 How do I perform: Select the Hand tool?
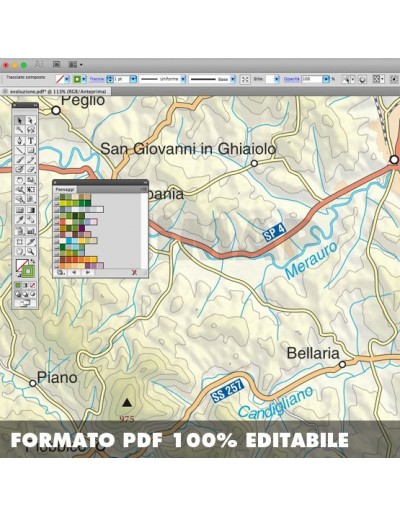pyautogui.click(x=20, y=250)
